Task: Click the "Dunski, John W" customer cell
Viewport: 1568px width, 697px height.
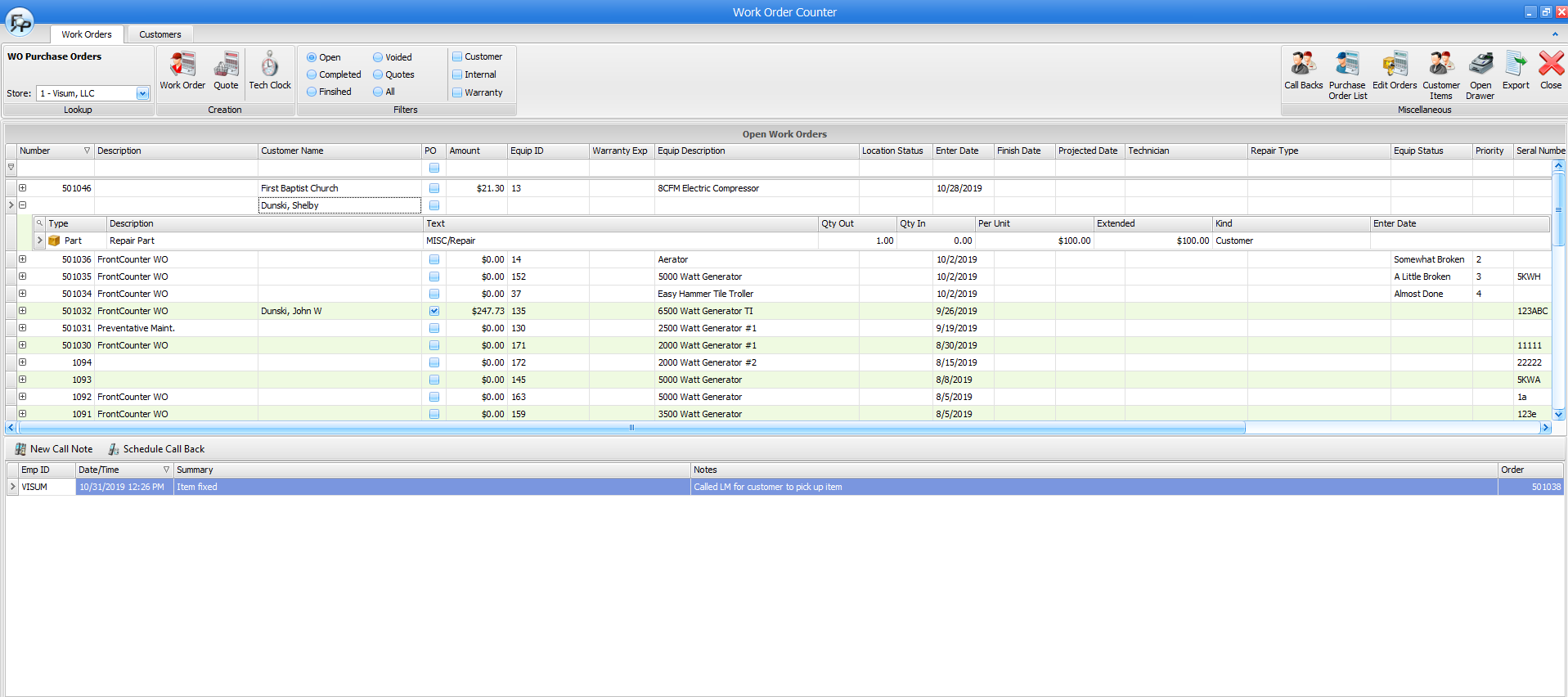Action: coord(339,311)
